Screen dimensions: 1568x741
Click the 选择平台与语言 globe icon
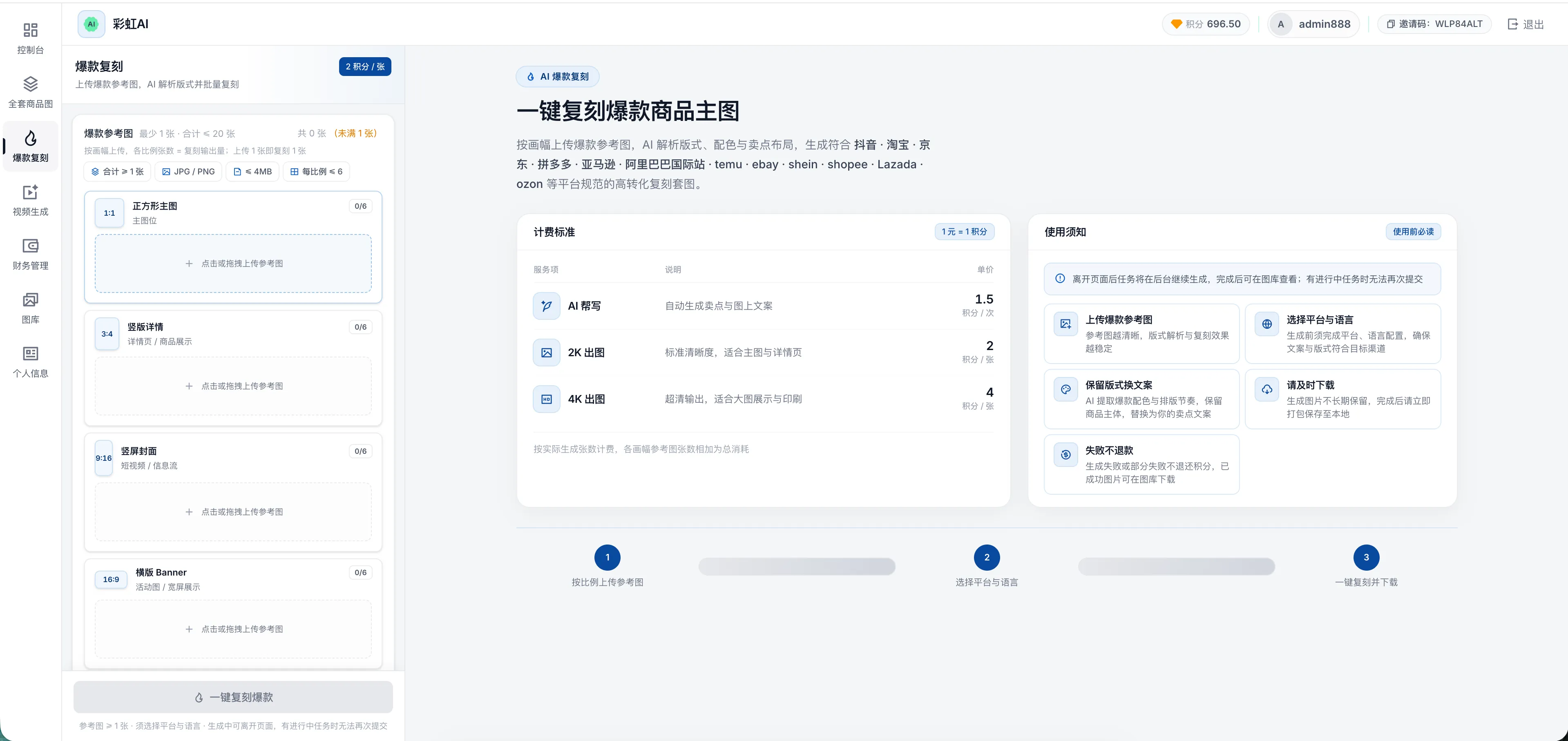1266,324
